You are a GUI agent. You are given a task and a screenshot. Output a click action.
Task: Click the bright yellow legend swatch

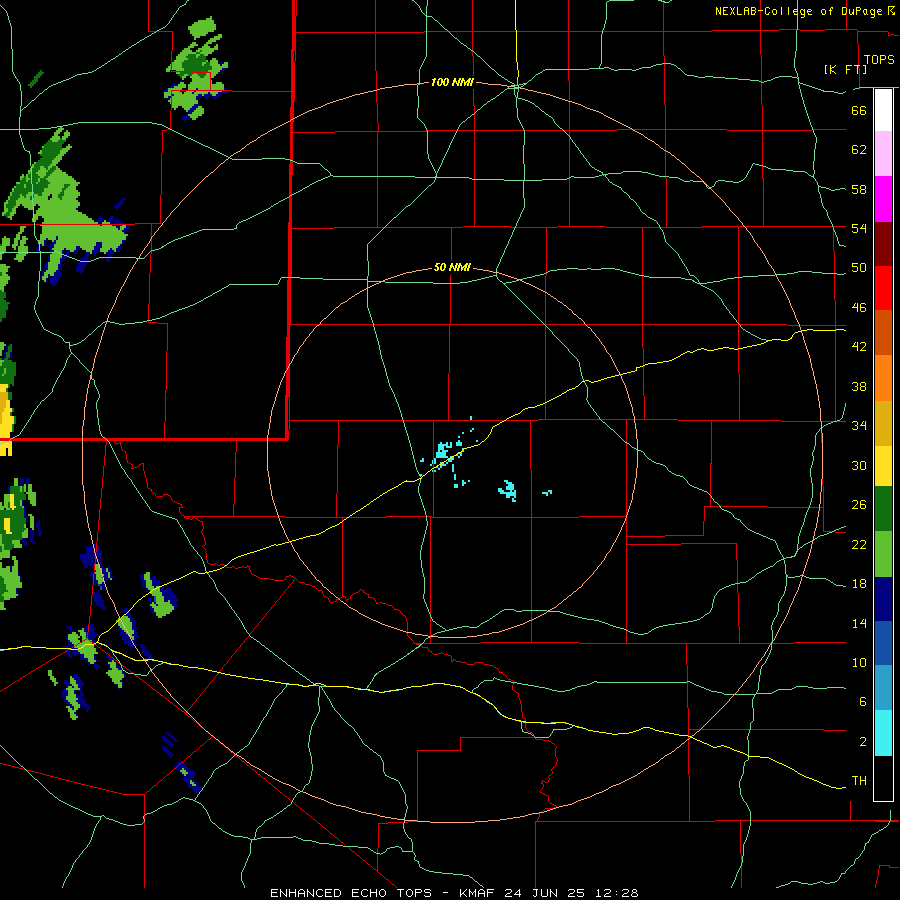883,466
